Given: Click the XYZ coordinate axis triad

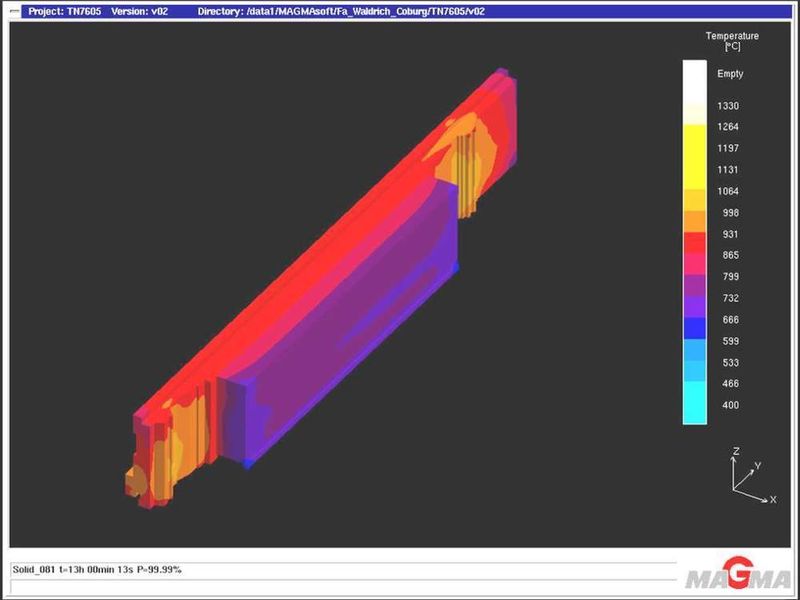Looking at the screenshot, I should pyautogui.click(x=753, y=476).
